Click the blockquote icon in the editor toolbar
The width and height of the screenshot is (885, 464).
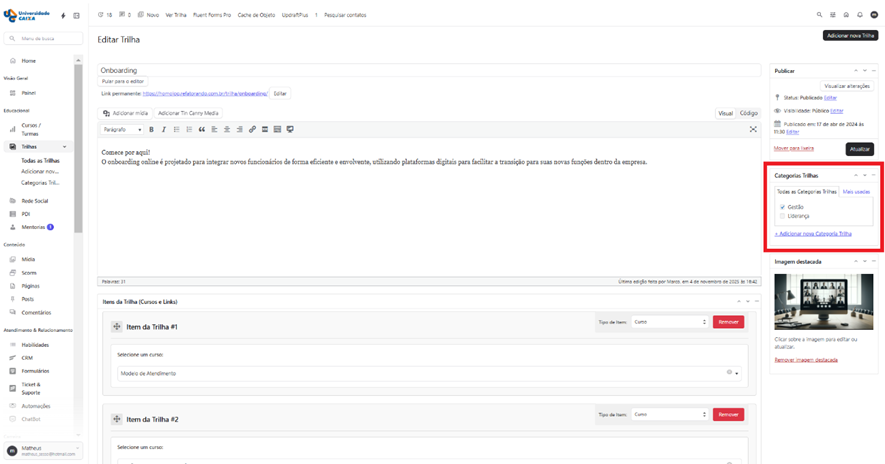(x=202, y=129)
